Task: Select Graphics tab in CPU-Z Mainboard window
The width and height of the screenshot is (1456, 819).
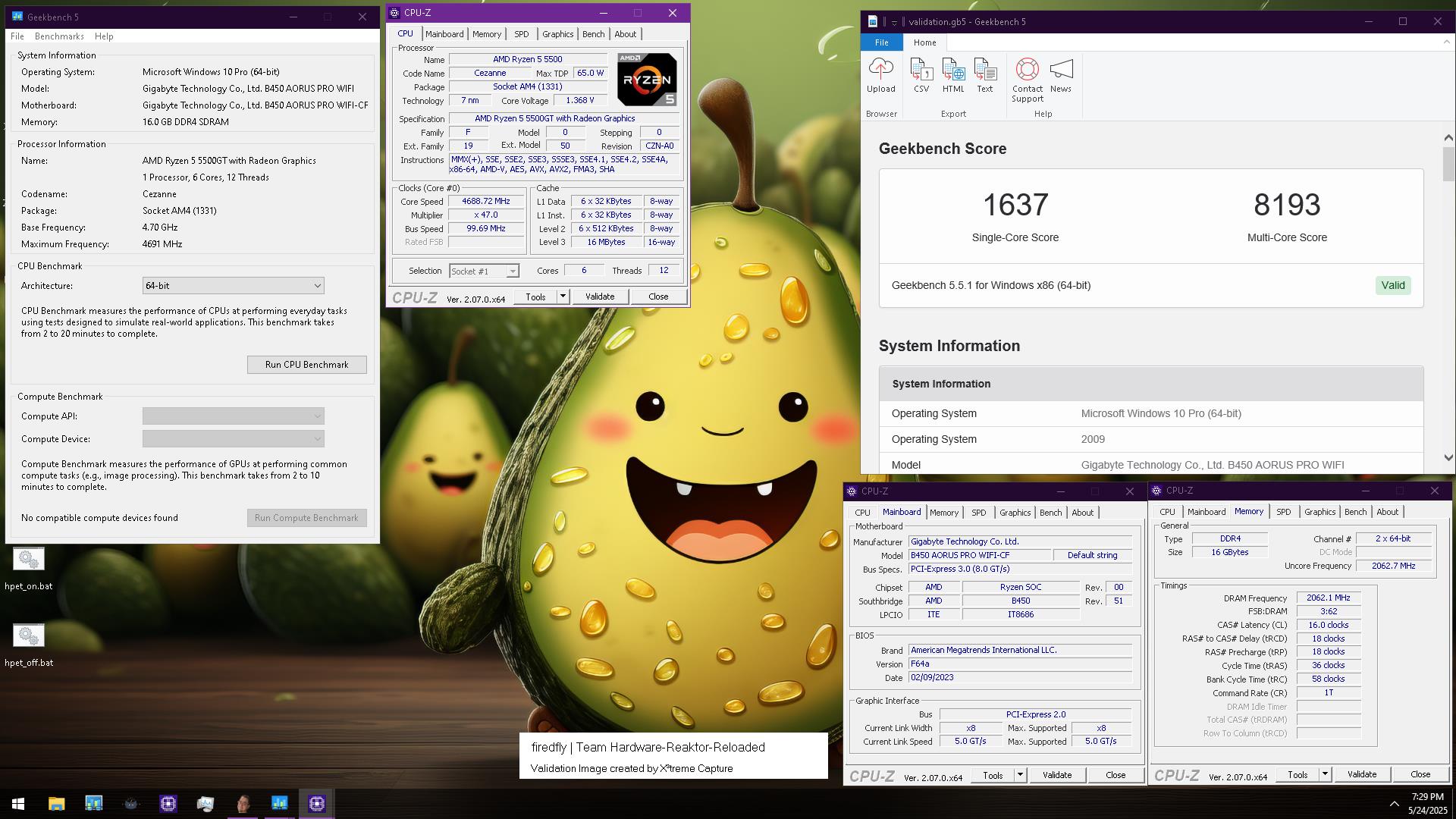Action: [1015, 513]
